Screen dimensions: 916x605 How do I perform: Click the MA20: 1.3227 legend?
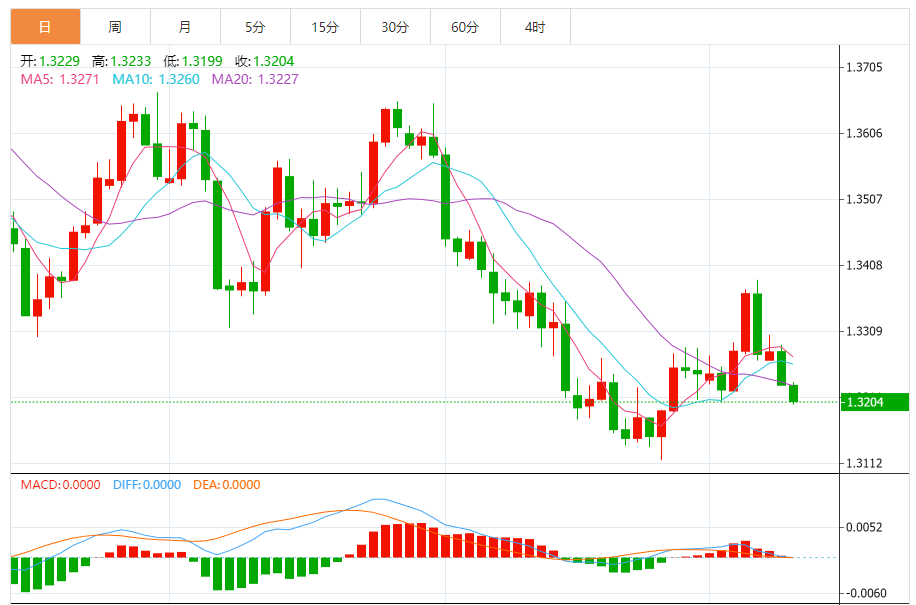pos(255,79)
